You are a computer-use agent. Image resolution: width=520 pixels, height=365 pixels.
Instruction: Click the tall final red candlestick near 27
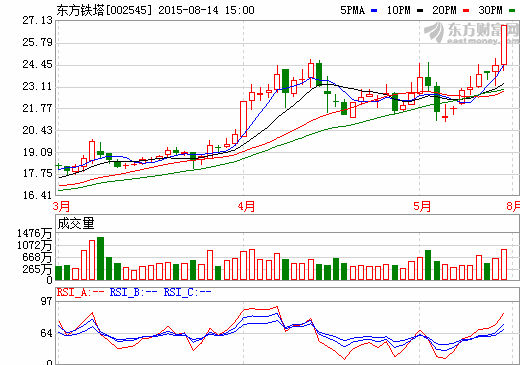click(504, 45)
